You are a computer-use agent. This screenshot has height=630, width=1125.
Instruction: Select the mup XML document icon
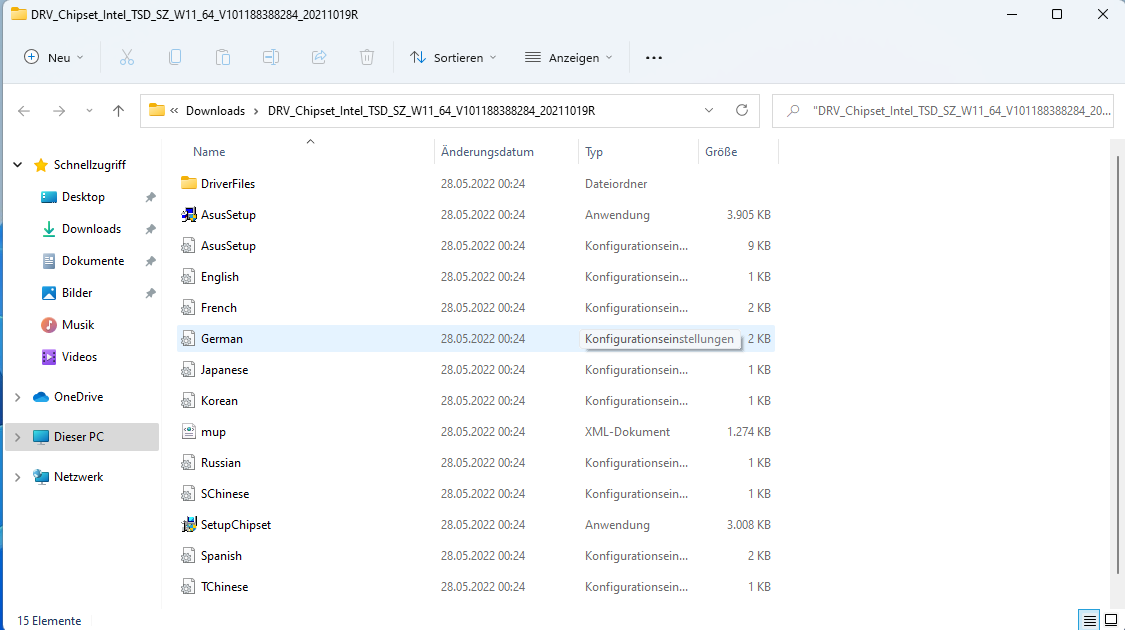coord(189,432)
